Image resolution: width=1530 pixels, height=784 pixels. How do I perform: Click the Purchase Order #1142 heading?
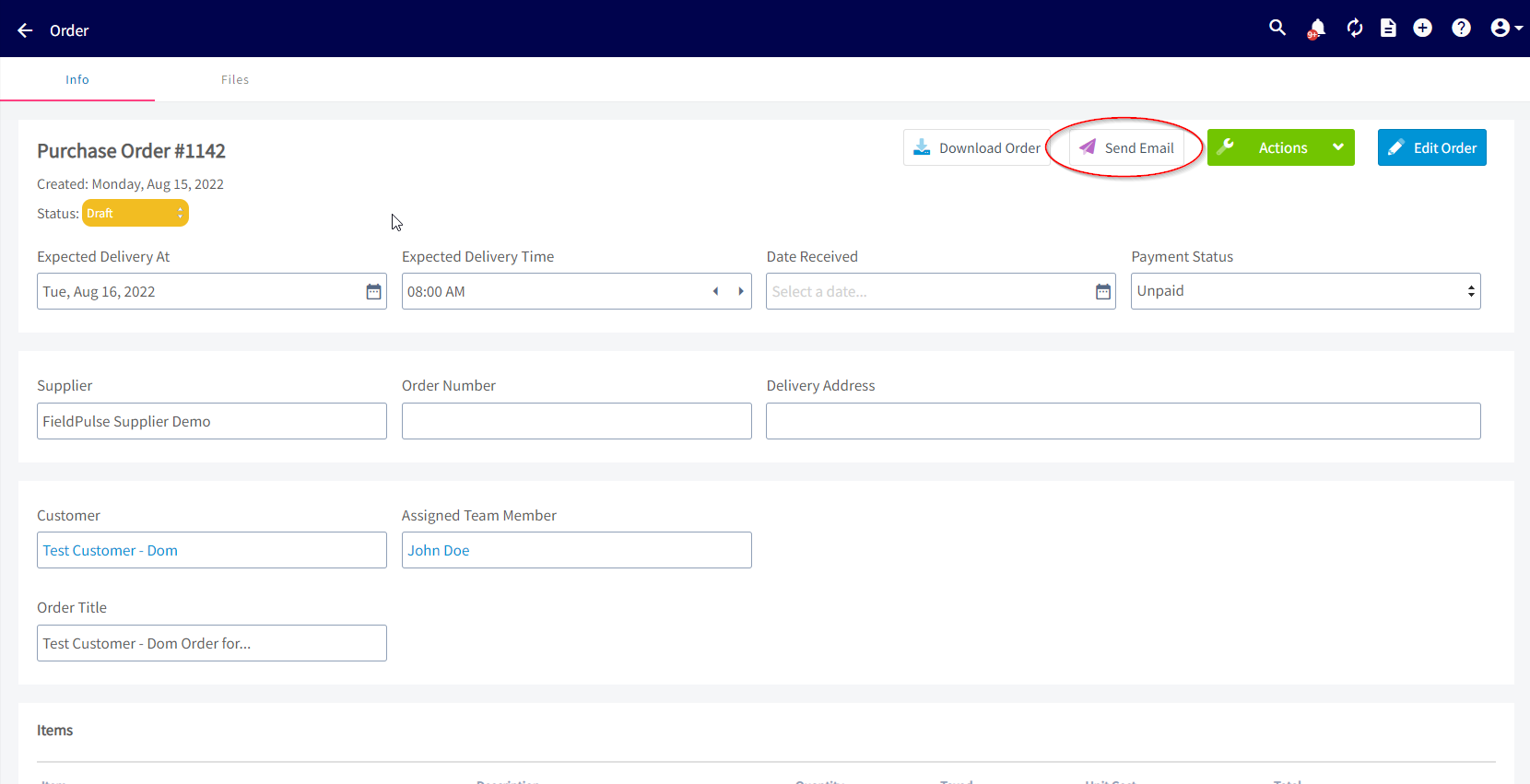coord(131,151)
